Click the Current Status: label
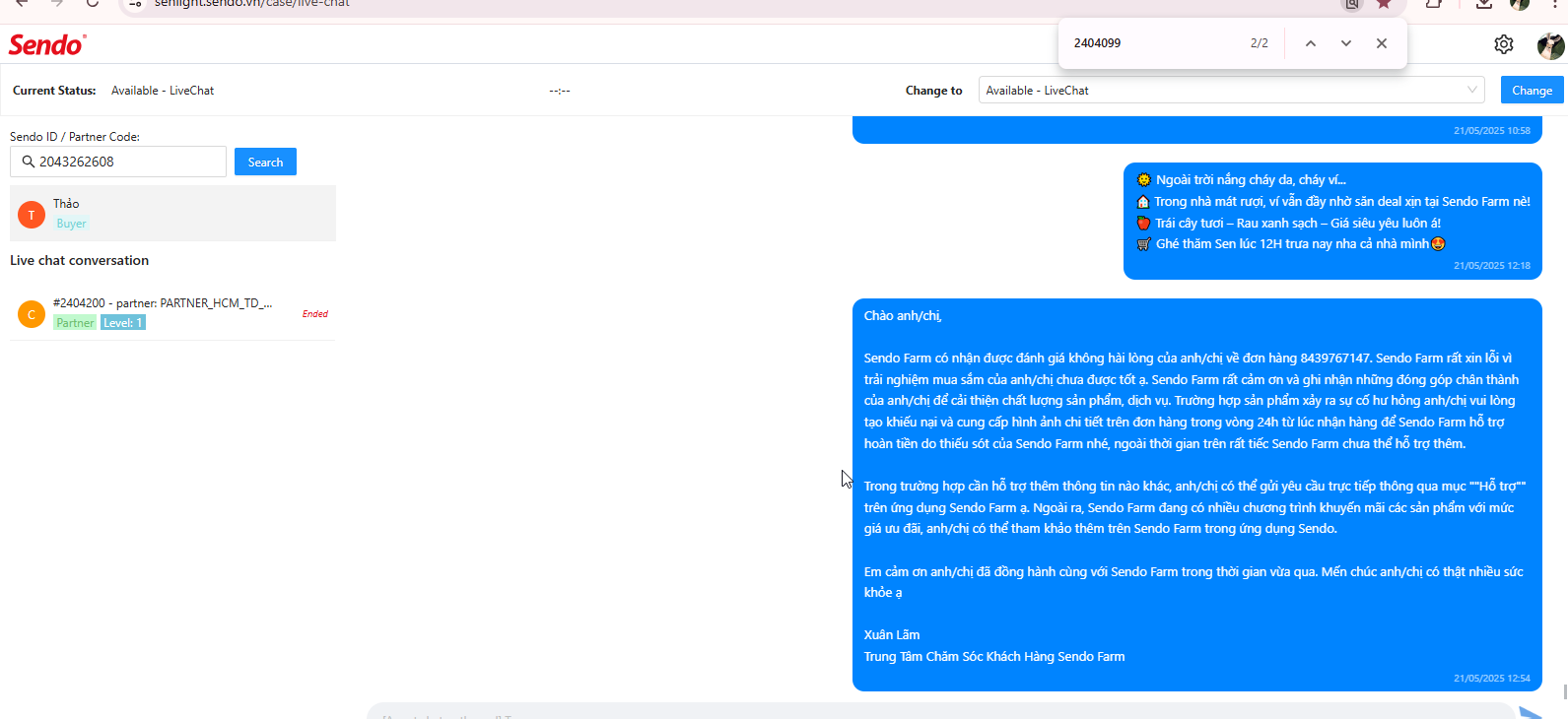This screenshot has height=719, width=1568. point(54,91)
